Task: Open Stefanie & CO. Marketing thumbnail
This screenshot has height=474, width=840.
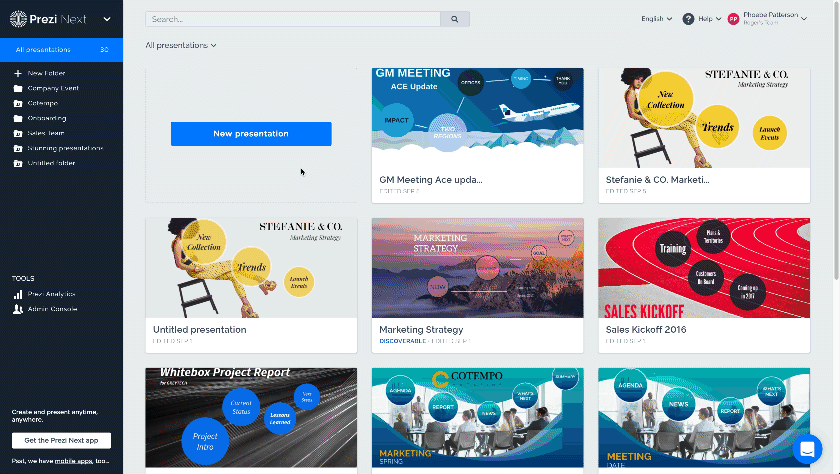Action: pyautogui.click(x=704, y=118)
